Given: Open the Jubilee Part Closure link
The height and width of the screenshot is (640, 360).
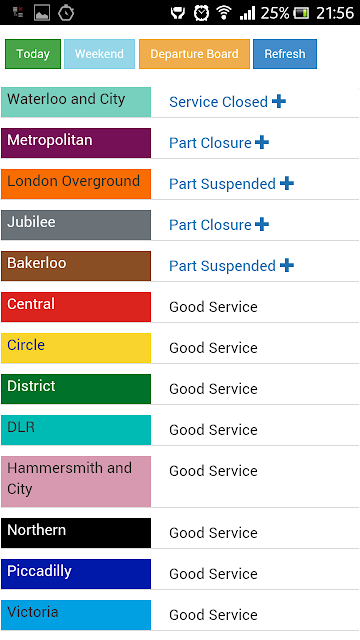Looking at the screenshot, I should 210,225.
